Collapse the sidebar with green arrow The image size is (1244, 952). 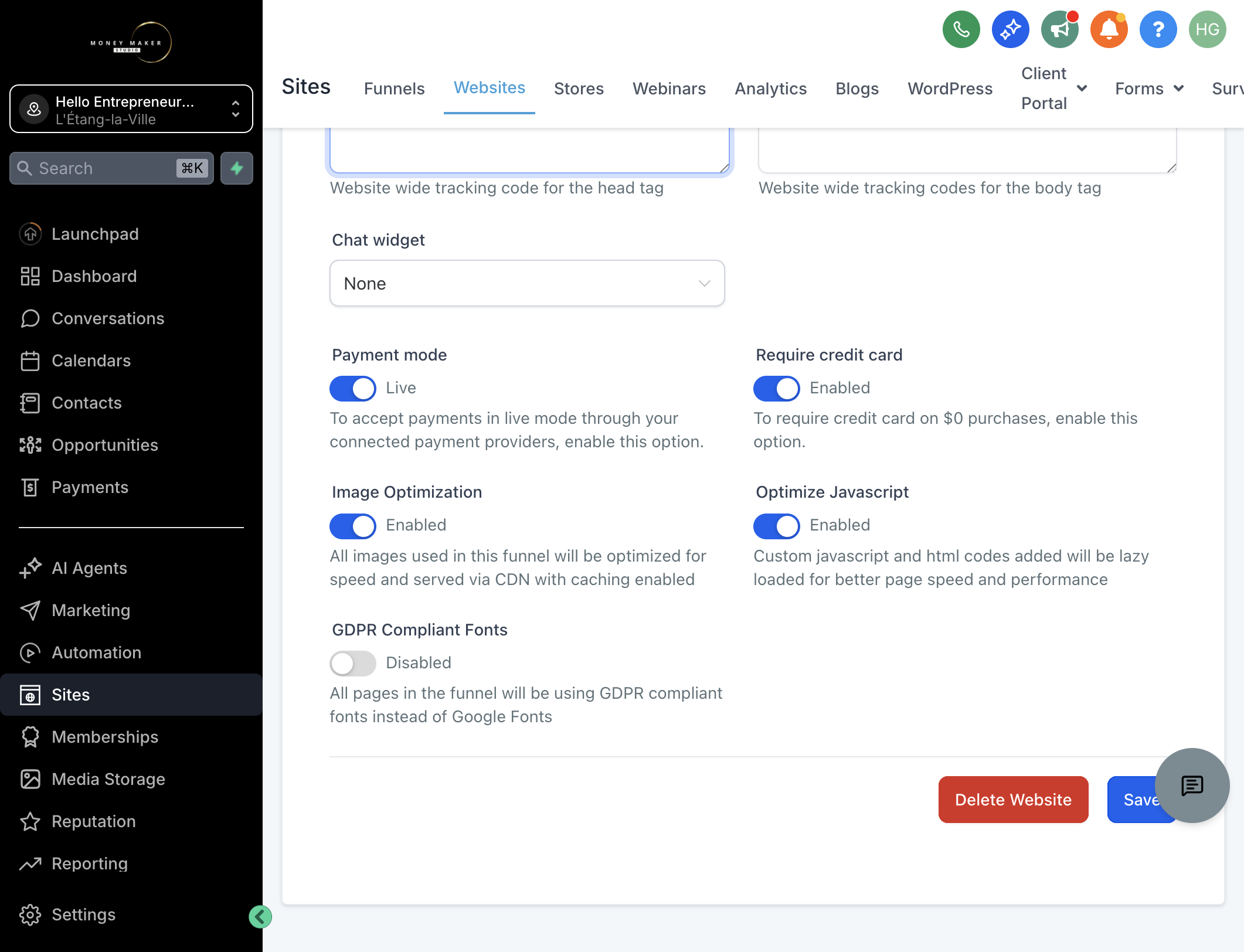tap(260, 917)
